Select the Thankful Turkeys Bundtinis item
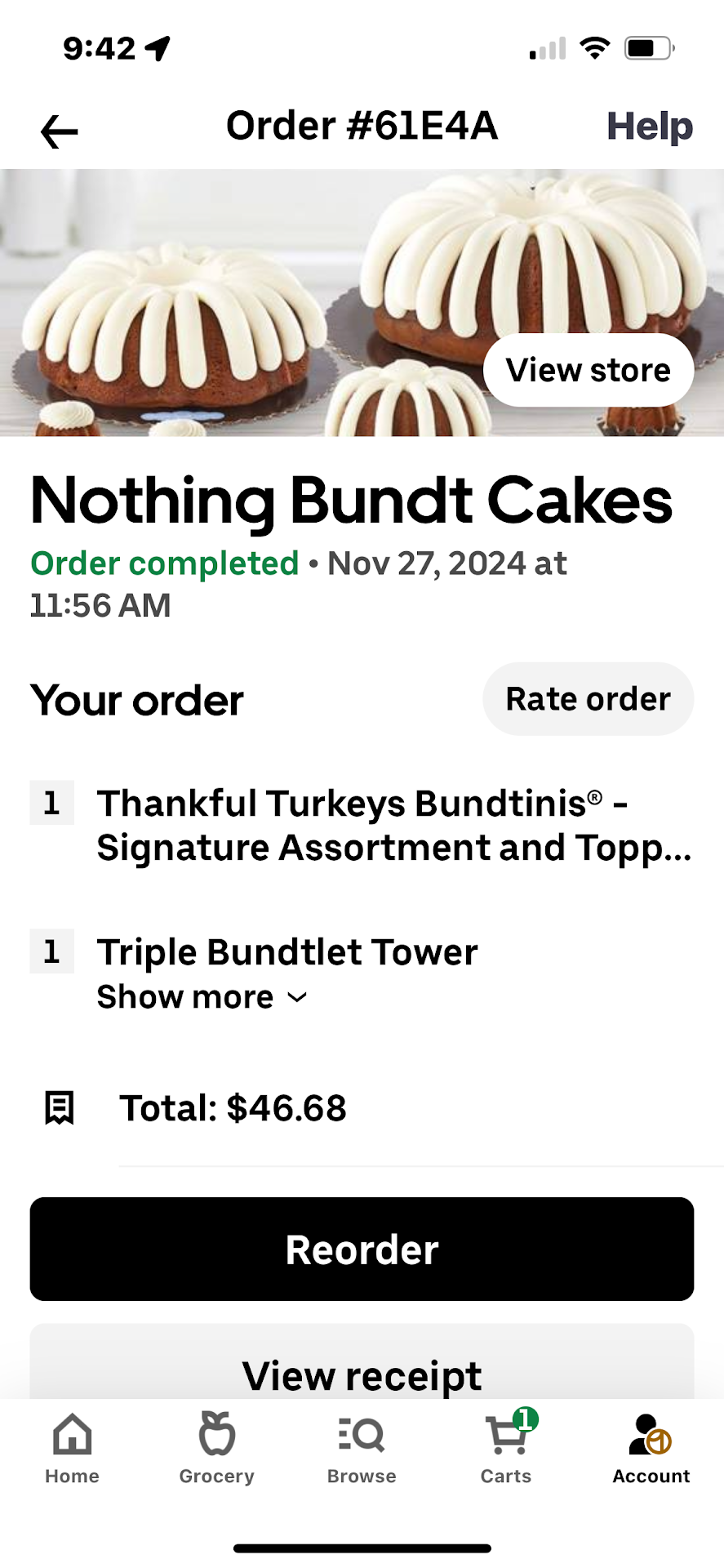Screen dimensions: 724x1568 click(x=393, y=826)
